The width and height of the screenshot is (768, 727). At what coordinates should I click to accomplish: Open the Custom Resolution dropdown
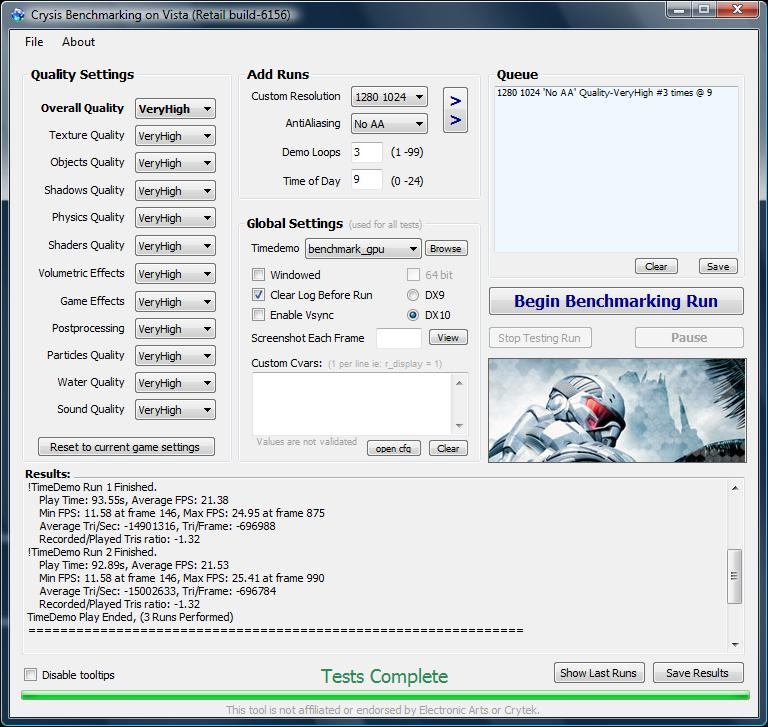pyautogui.click(x=389, y=97)
